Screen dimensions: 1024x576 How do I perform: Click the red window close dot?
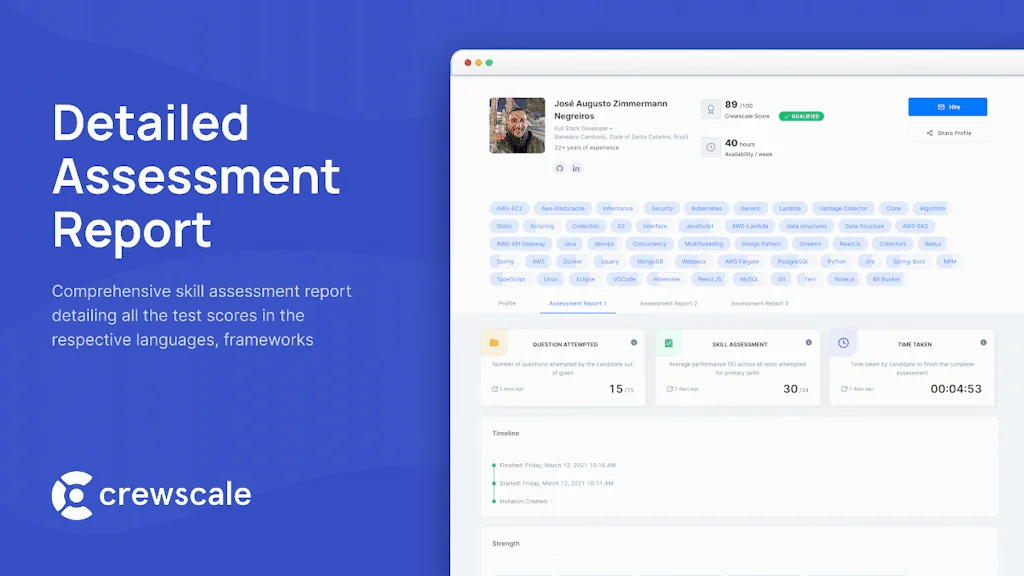[468, 63]
